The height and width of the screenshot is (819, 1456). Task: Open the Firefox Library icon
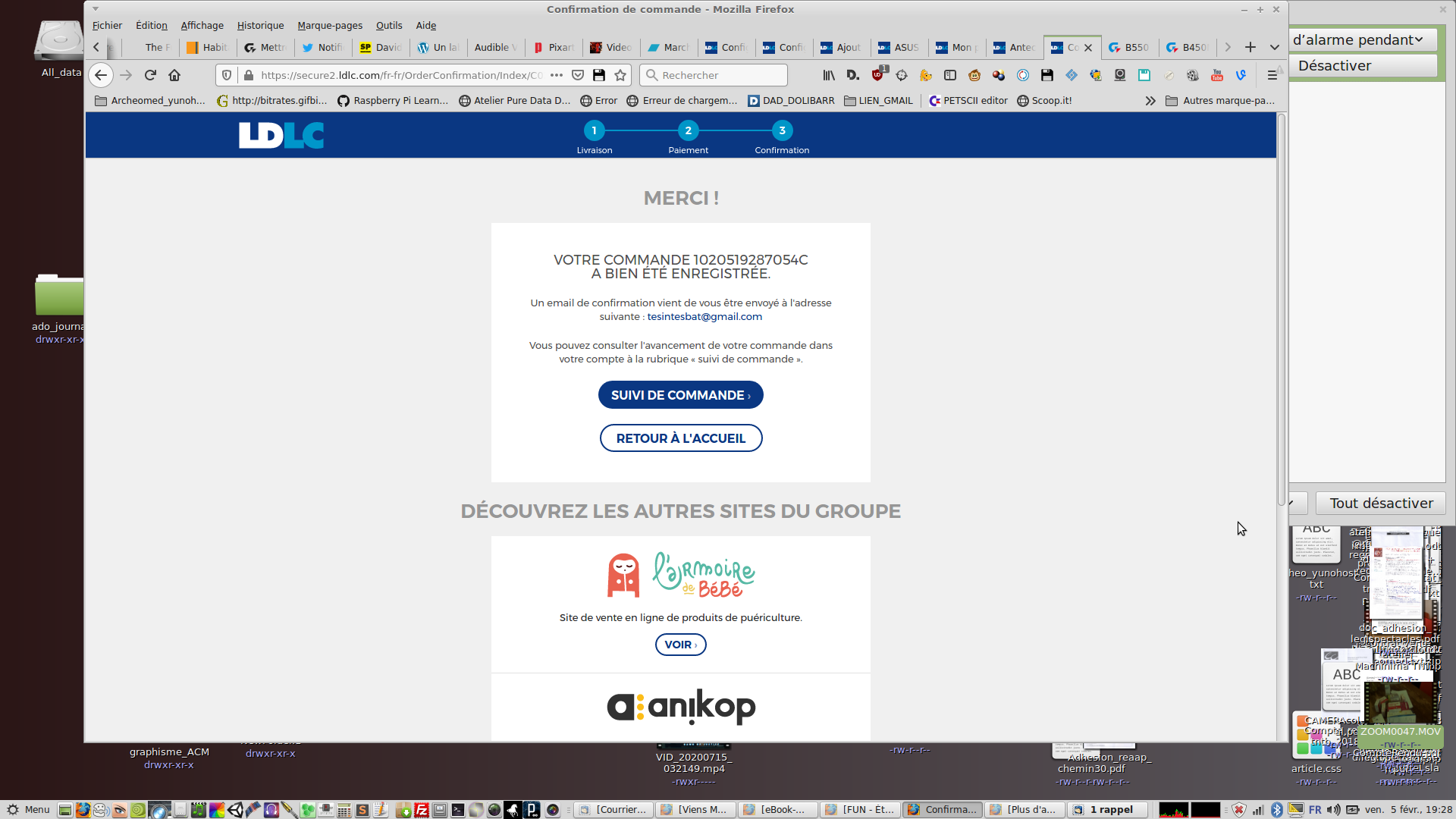(x=829, y=75)
